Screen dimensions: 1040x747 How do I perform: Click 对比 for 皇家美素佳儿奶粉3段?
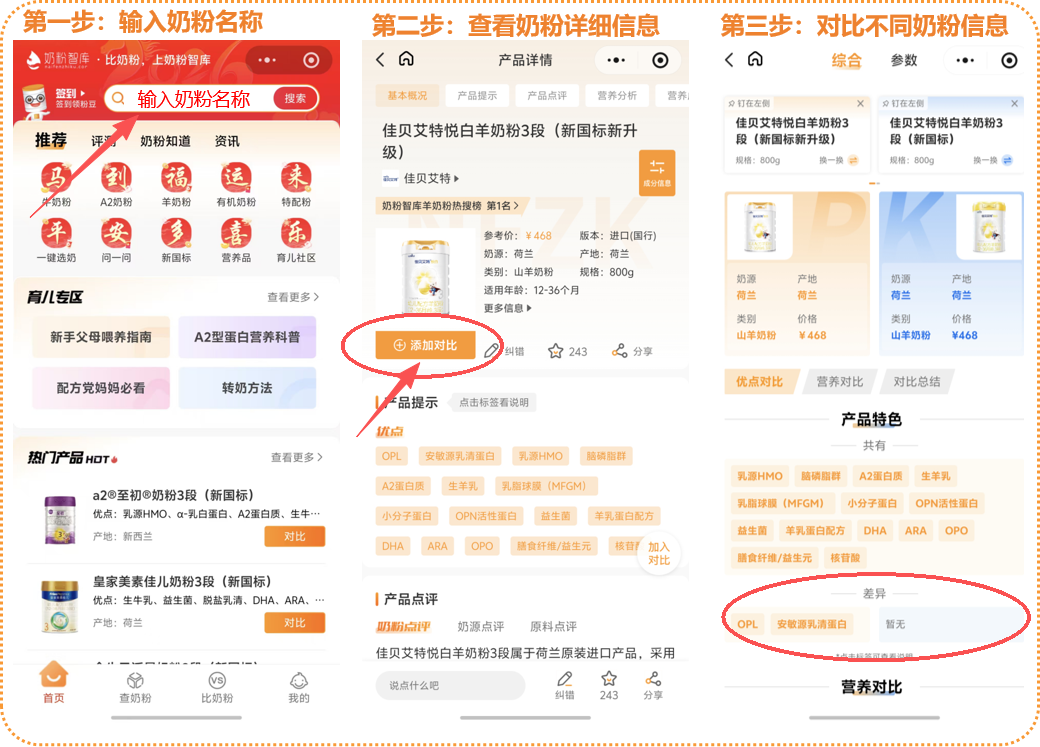(294, 622)
